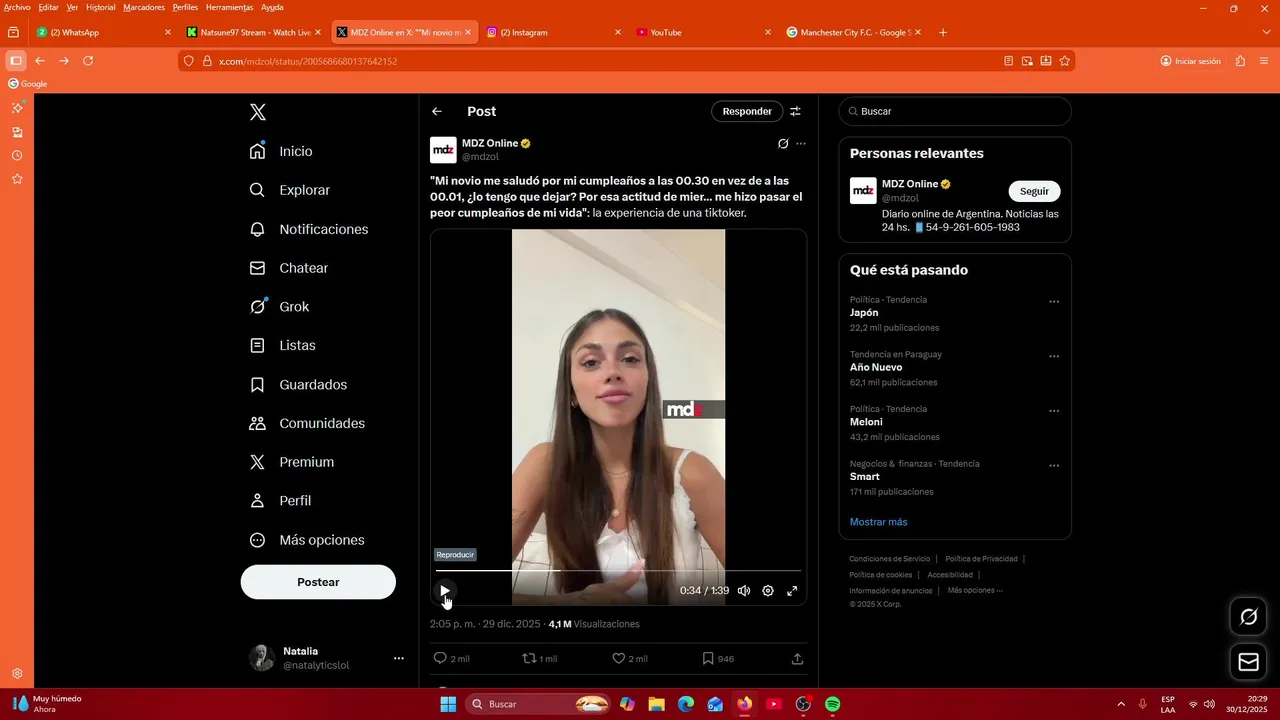
Task: Open a new browser tab
Action: 943,32
